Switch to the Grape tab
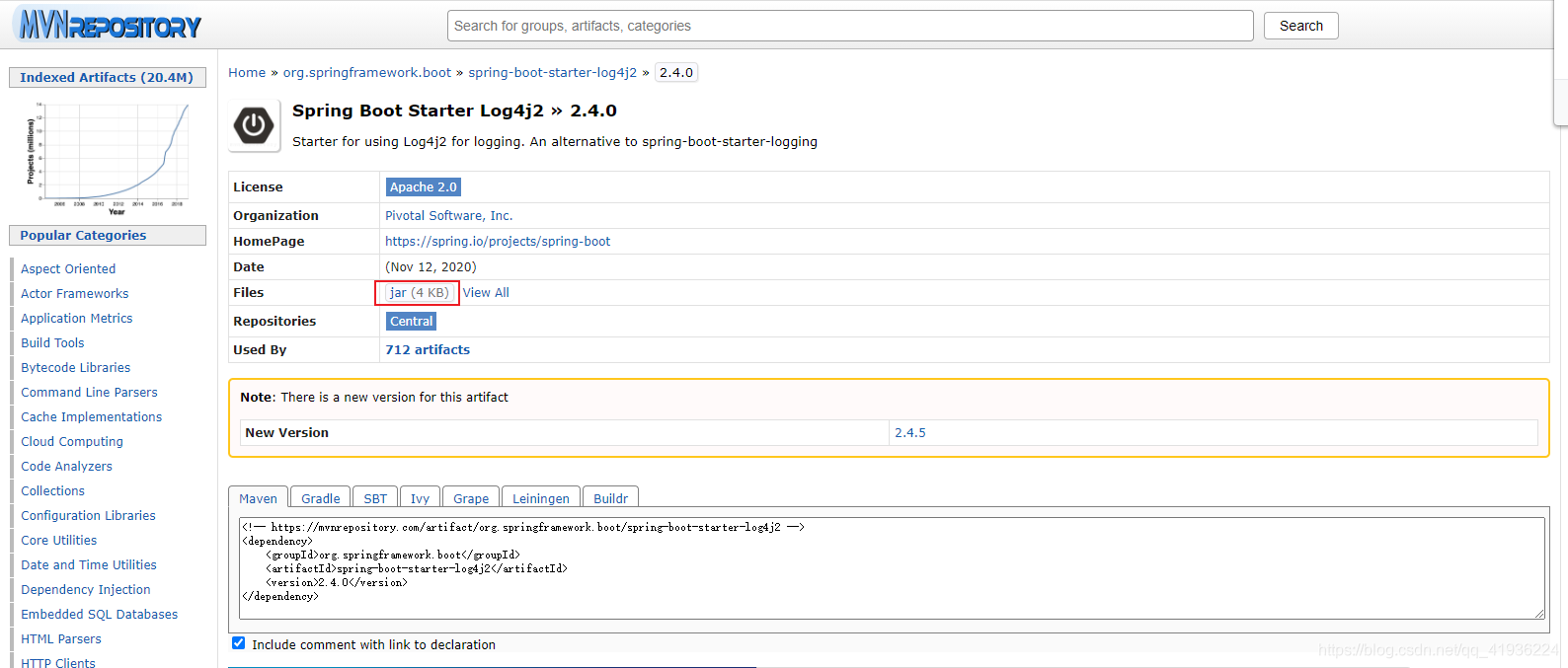Image resolution: width=1568 pixels, height=668 pixels. 471,498
